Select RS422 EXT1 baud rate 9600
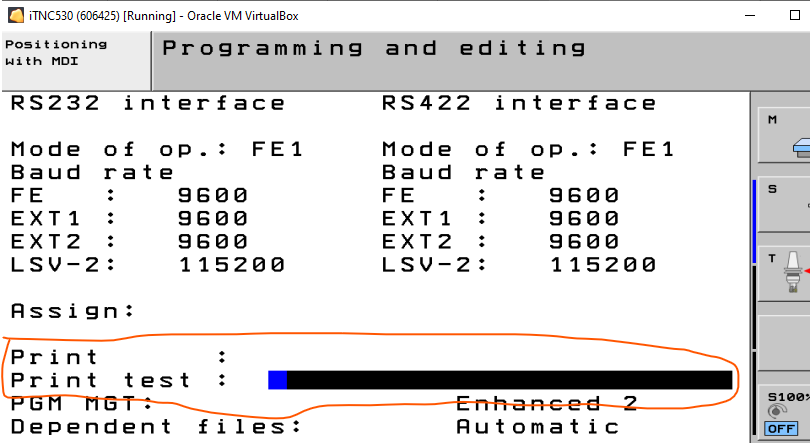The height and width of the screenshot is (443, 810). tap(584, 219)
